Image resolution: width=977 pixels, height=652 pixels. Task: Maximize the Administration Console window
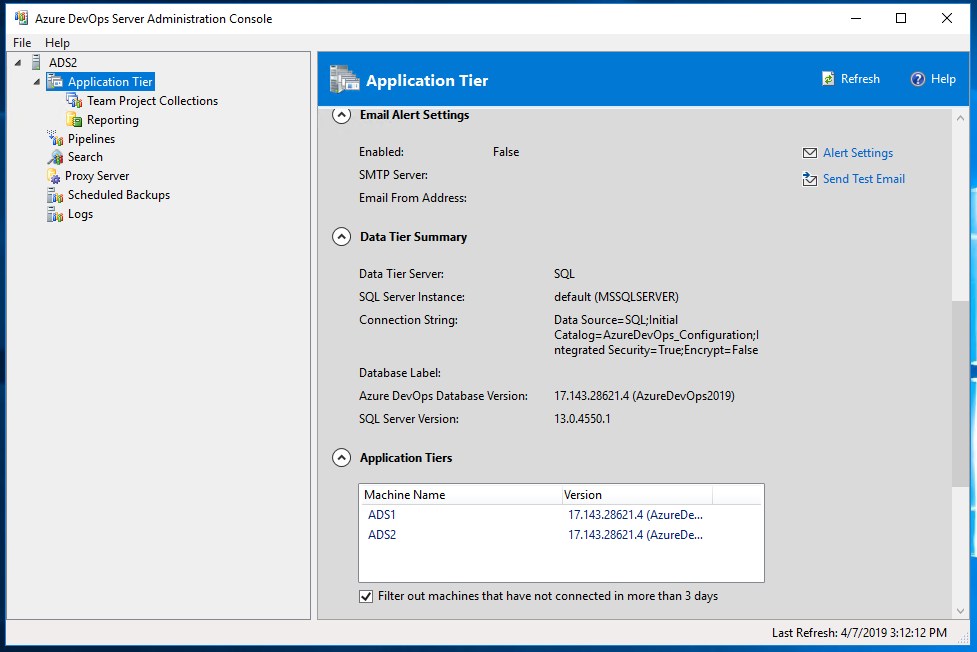point(901,18)
